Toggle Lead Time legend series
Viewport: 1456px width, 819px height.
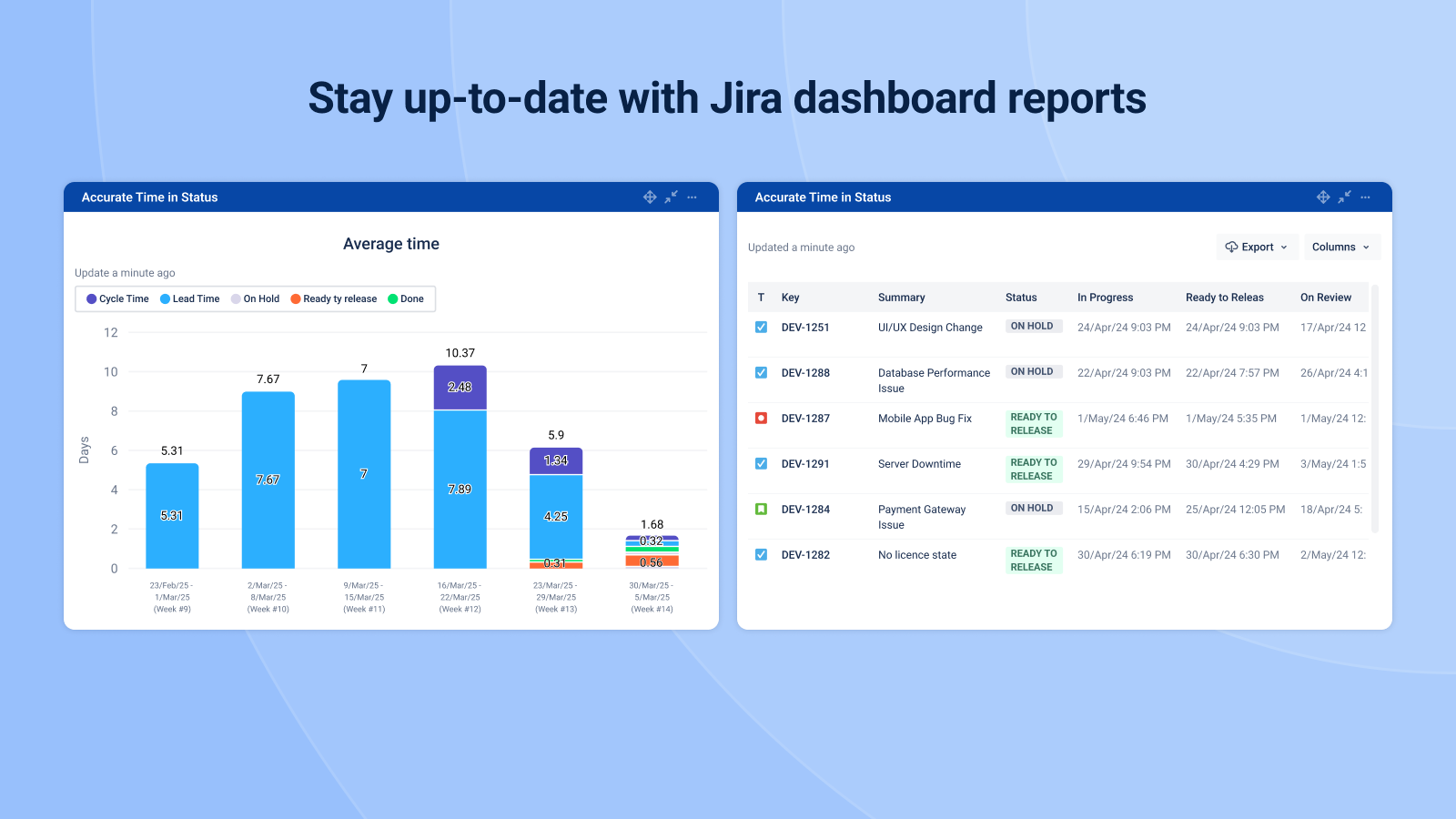189,298
